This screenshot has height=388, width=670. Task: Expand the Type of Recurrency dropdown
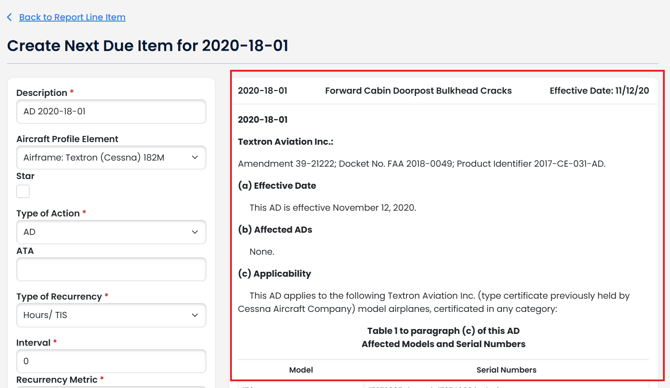pyautogui.click(x=111, y=315)
